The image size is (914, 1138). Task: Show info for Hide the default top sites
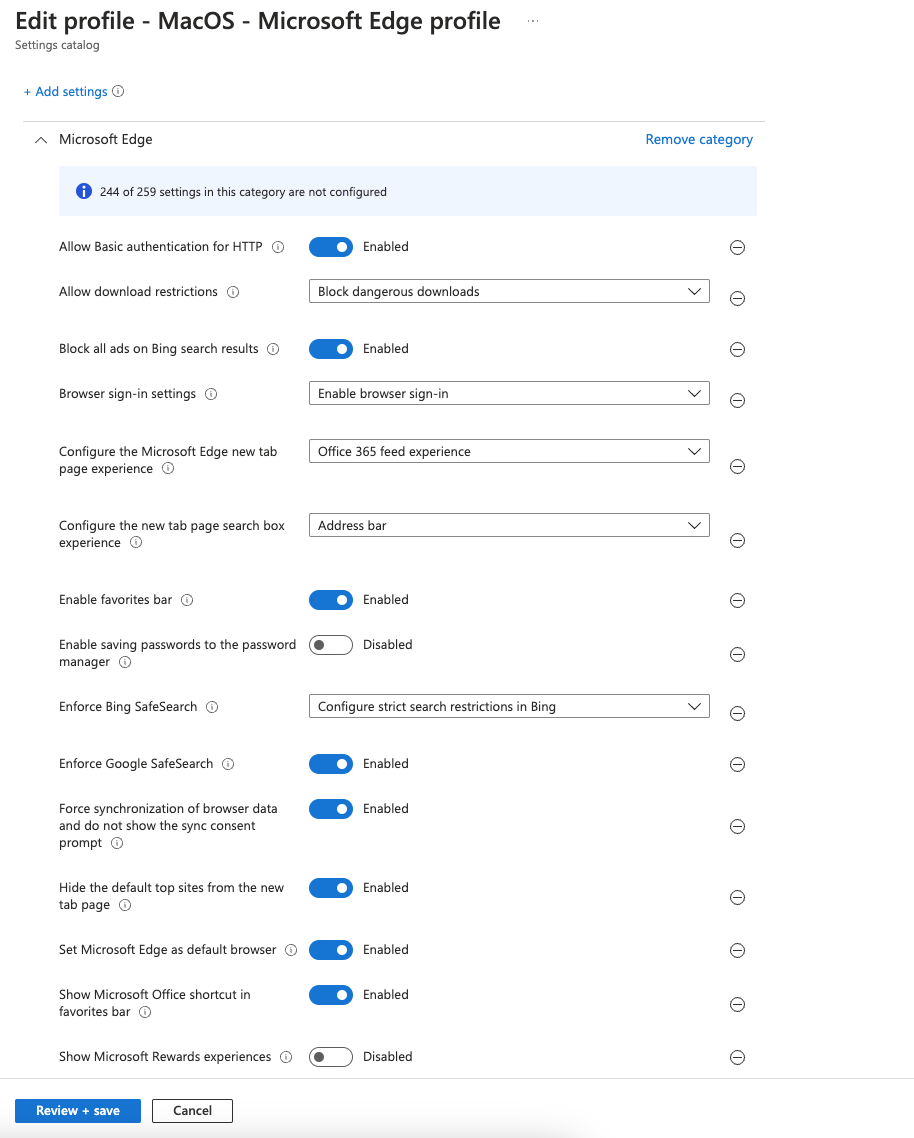pyautogui.click(x=125, y=905)
